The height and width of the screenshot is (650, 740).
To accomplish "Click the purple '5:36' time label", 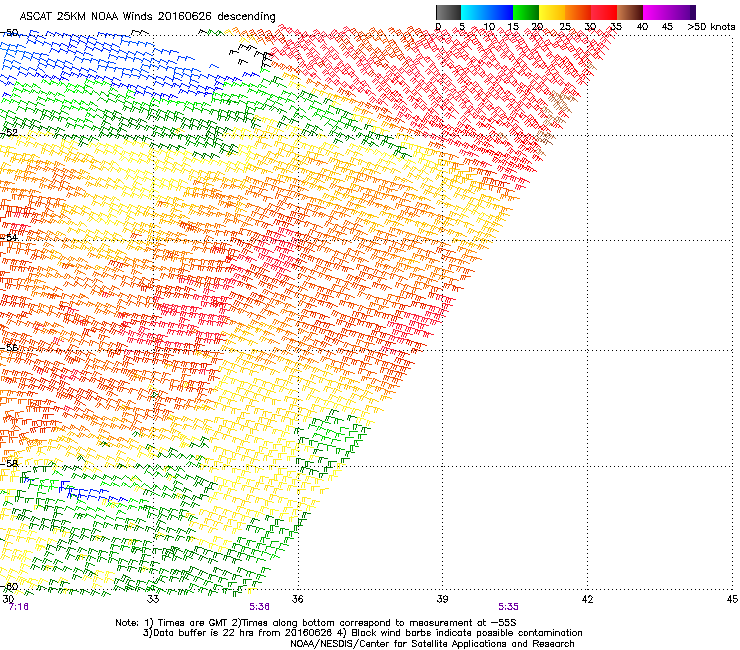I will tap(260, 607).
